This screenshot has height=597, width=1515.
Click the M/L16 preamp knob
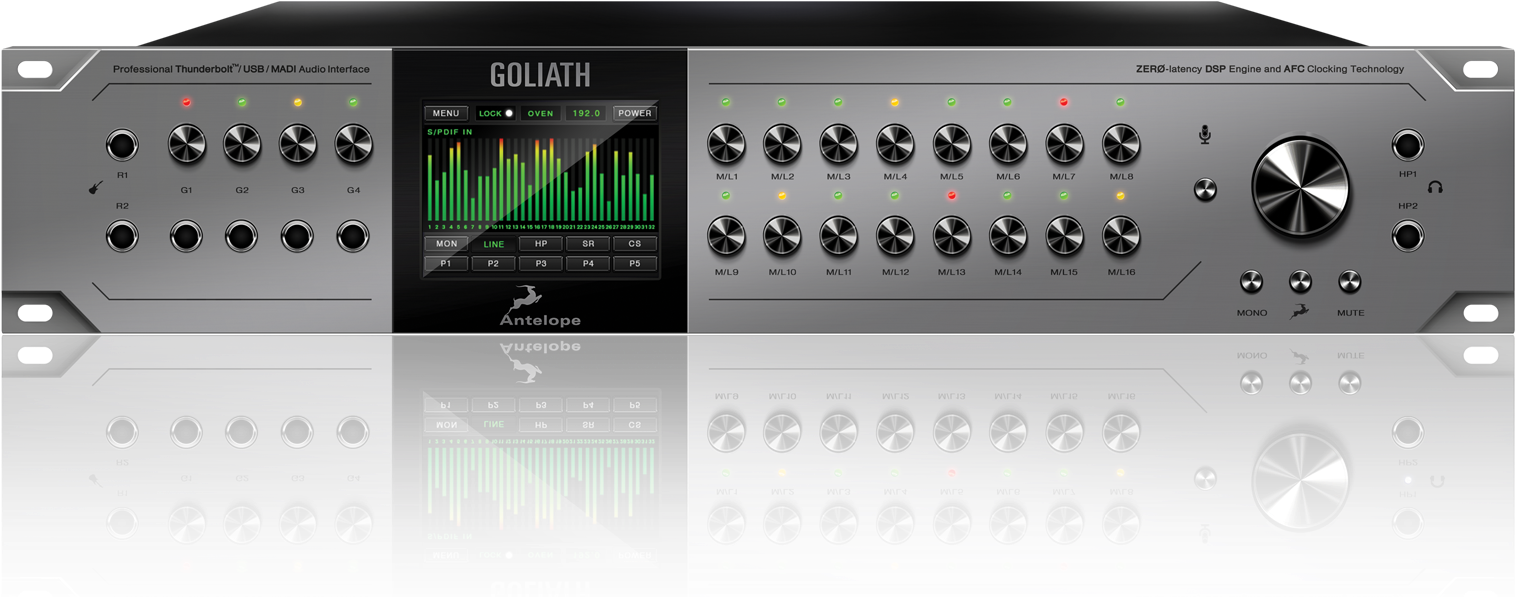pyautogui.click(x=1121, y=237)
